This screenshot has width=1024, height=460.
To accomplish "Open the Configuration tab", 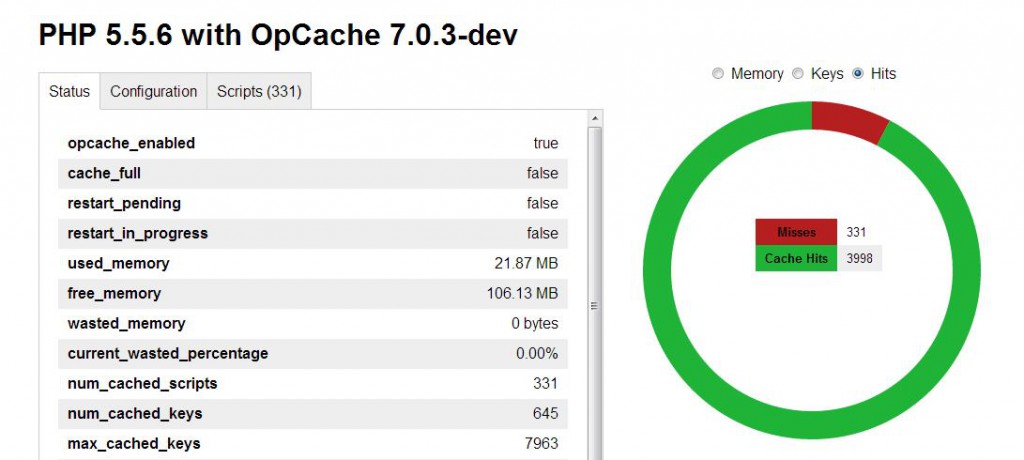I will (x=153, y=91).
